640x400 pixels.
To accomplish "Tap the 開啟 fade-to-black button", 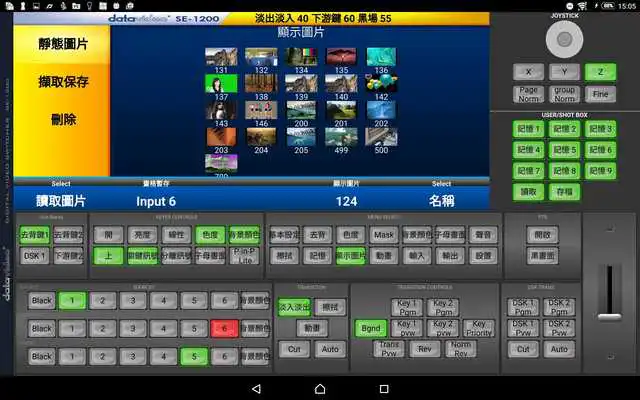I will pos(542,235).
